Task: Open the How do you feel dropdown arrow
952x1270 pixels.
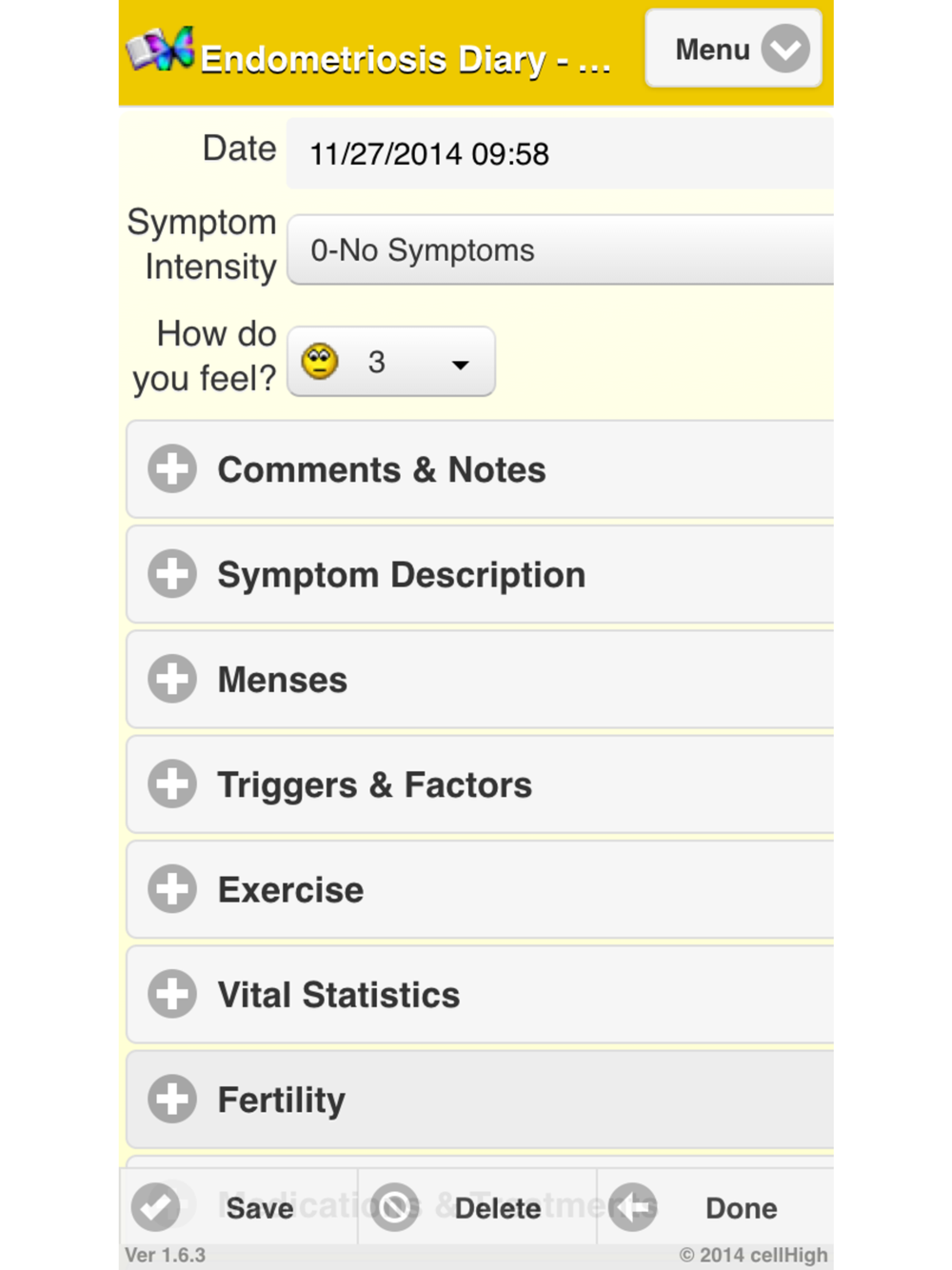Action: point(461,364)
